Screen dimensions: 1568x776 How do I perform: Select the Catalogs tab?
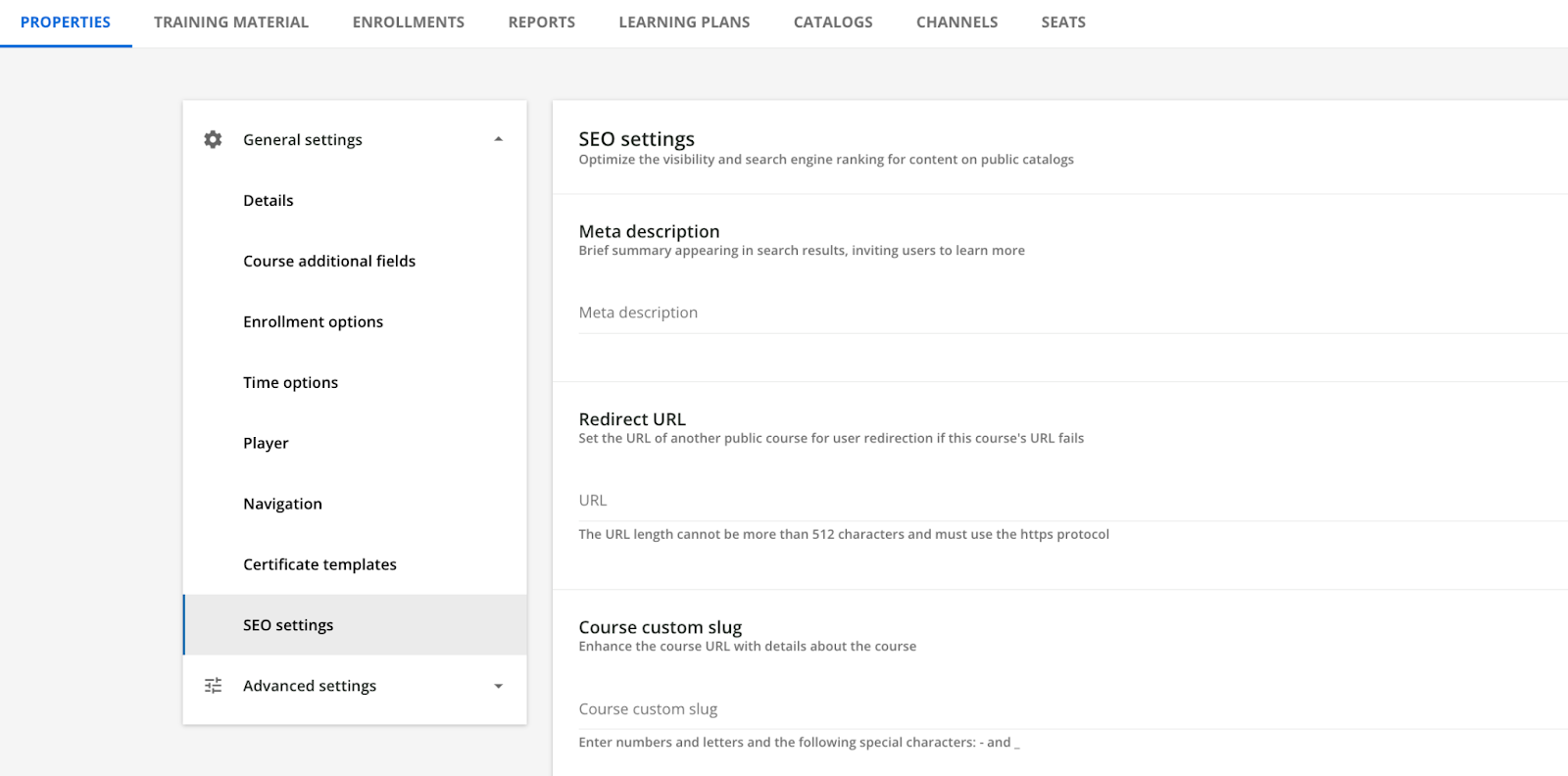(x=833, y=23)
